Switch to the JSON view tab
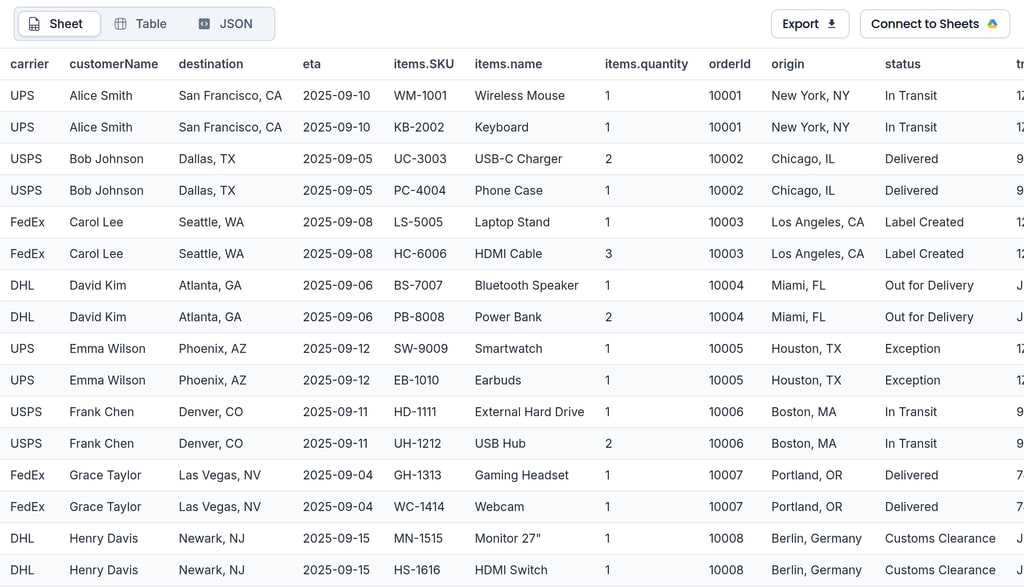The height and width of the screenshot is (587, 1024). click(x=225, y=24)
